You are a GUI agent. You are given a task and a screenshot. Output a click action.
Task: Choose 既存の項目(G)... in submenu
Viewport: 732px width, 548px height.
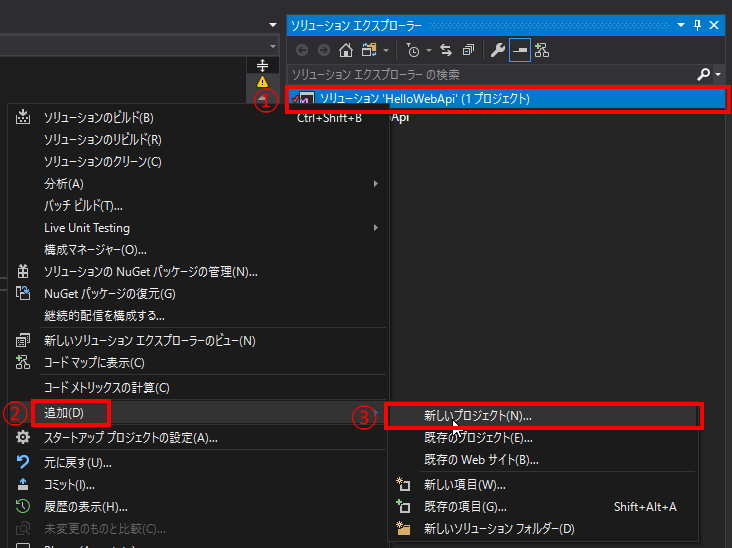(543, 507)
